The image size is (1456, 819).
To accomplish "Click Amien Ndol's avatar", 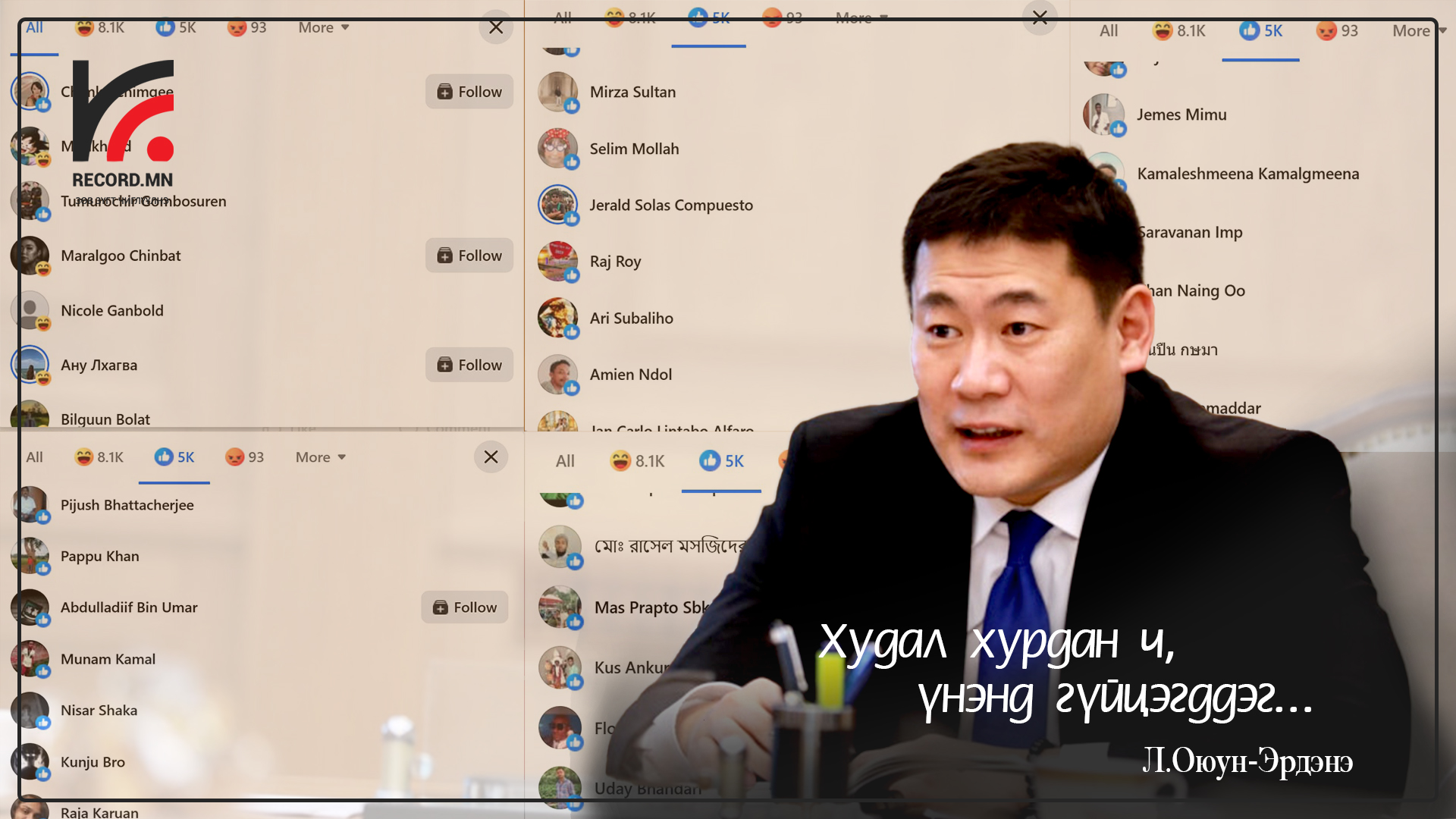I will tap(558, 375).
